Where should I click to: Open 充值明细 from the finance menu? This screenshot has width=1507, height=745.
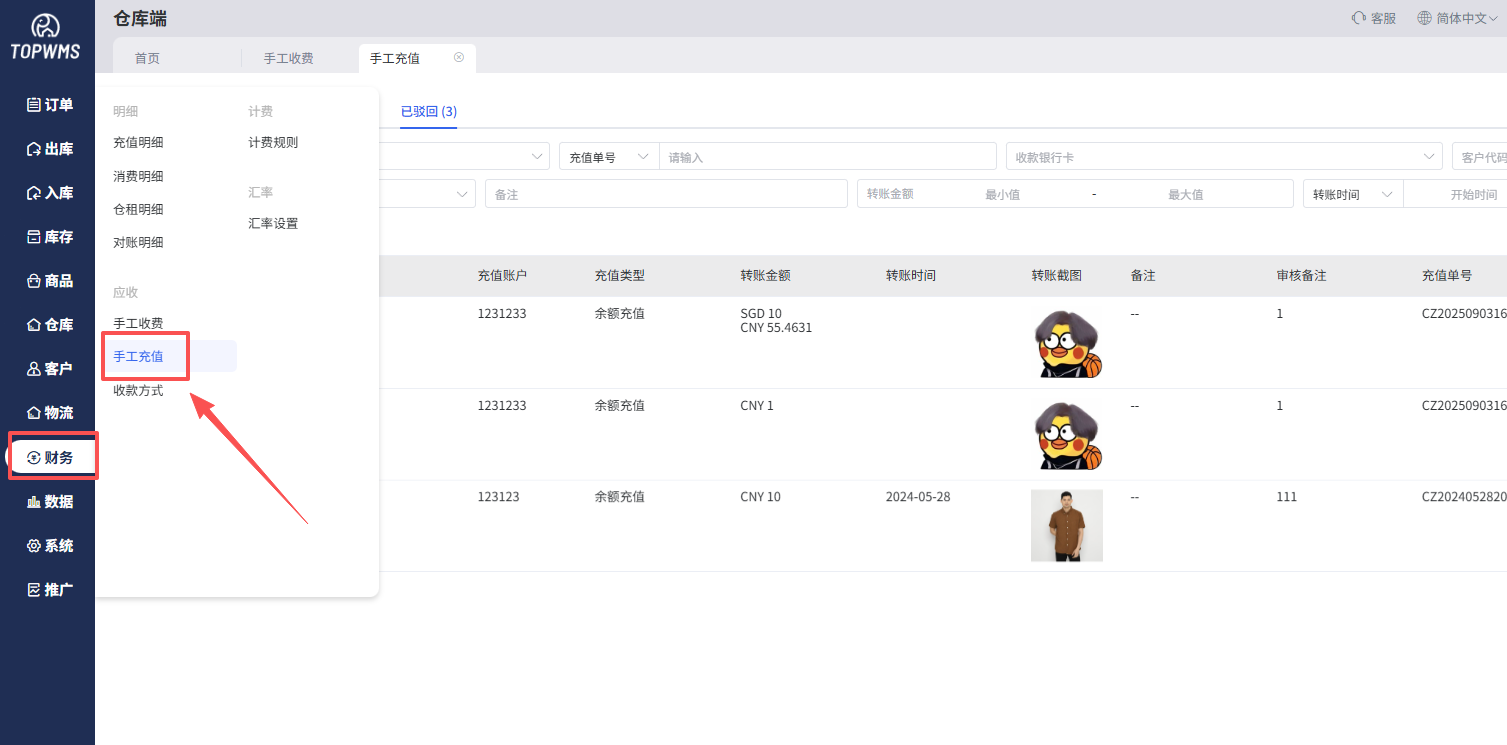click(x=139, y=141)
